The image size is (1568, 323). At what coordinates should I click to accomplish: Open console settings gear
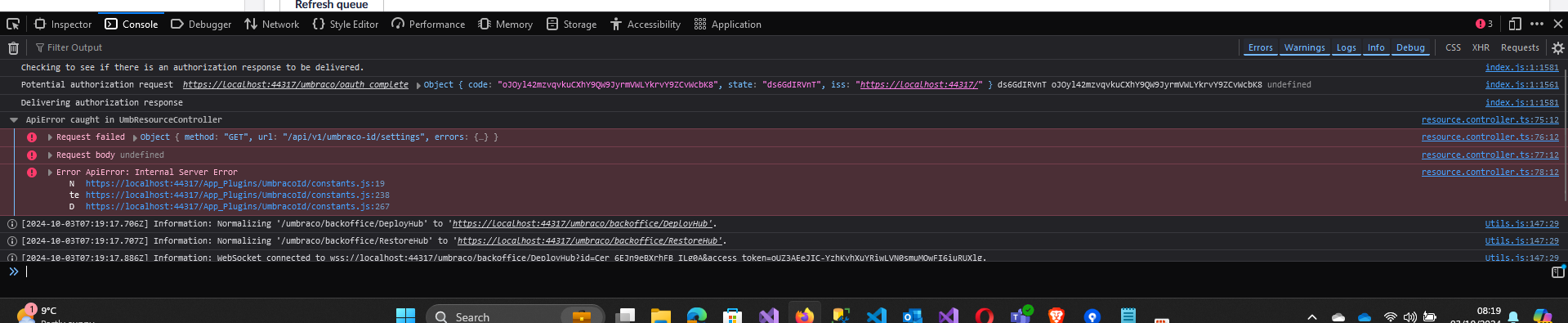(1558, 48)
